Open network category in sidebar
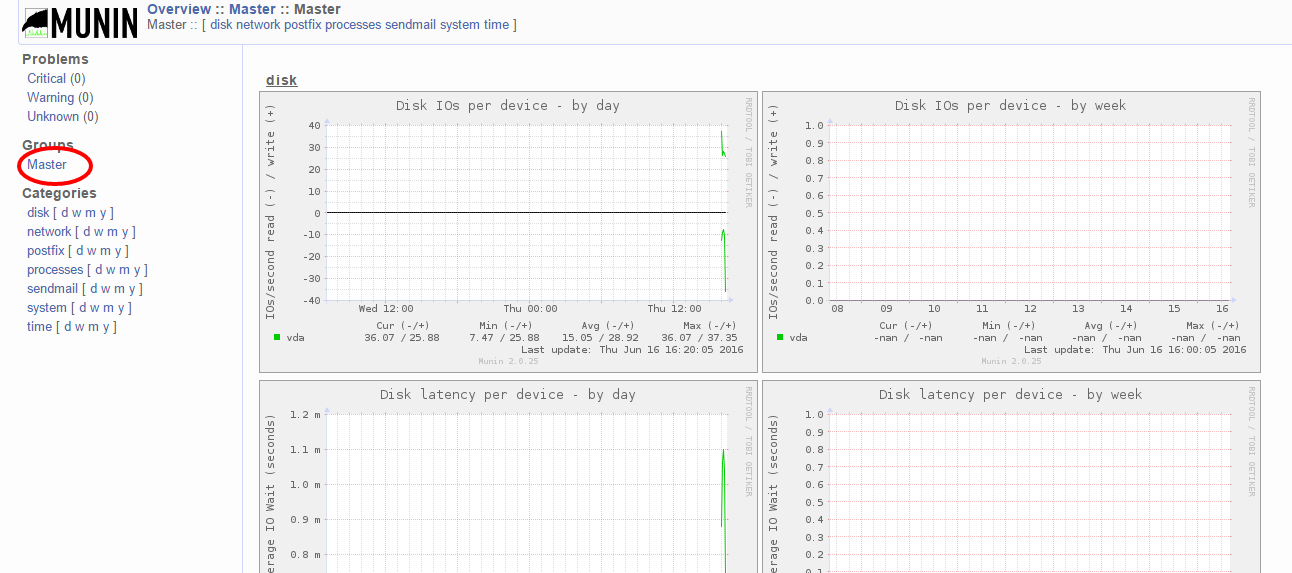This screenshot has width=1292, height=573. coord(49,232)
